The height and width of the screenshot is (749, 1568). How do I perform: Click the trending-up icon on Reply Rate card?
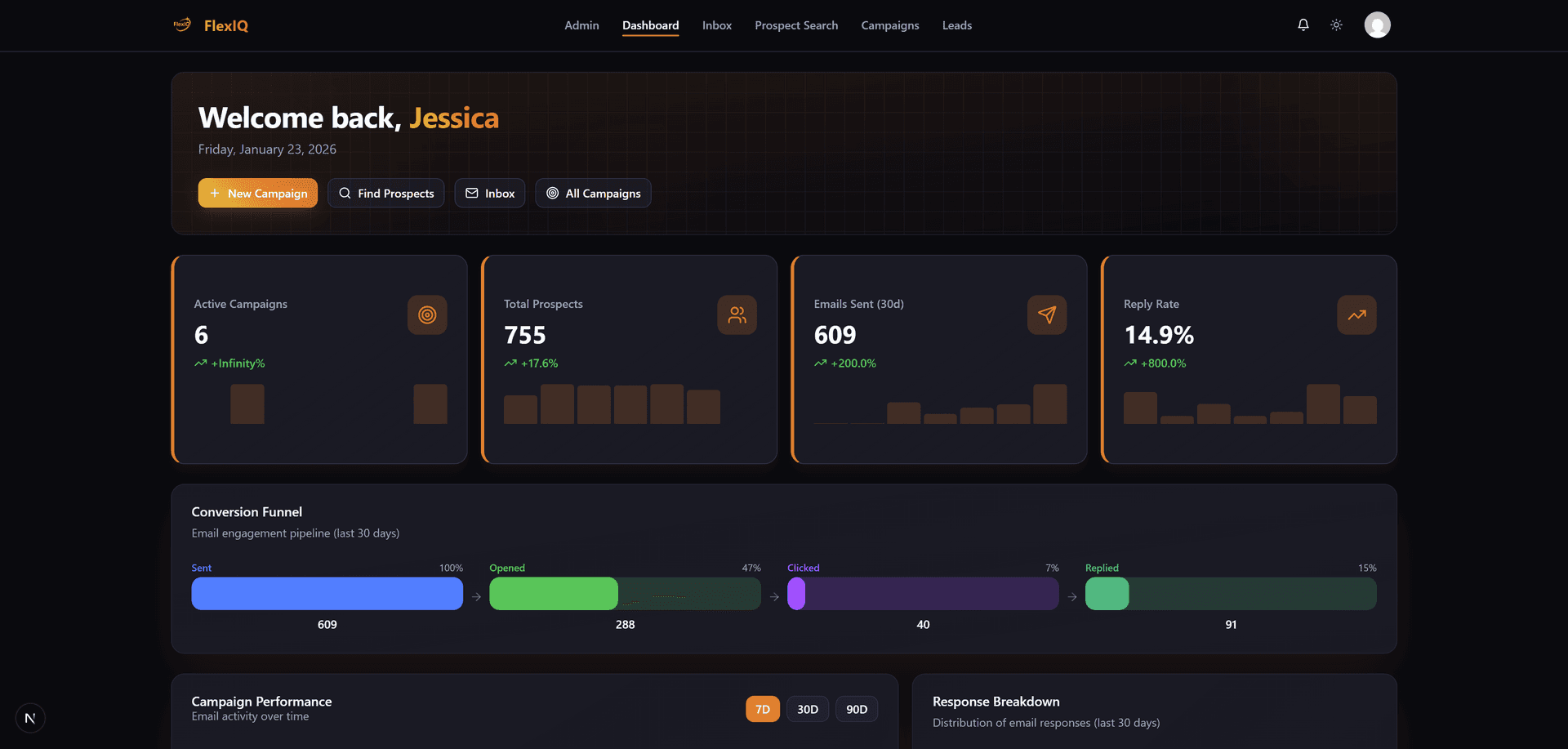click(x=1356, y=314)
